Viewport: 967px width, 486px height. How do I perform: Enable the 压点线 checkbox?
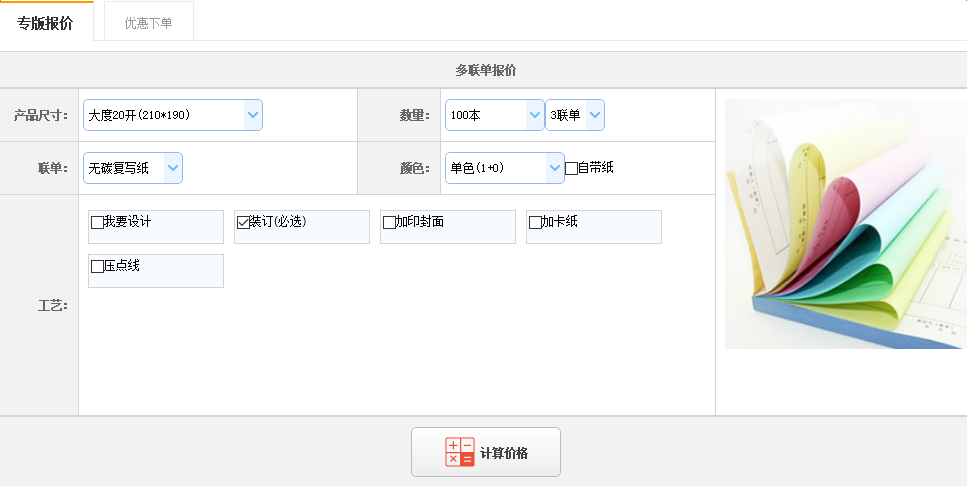click(97, 266)
